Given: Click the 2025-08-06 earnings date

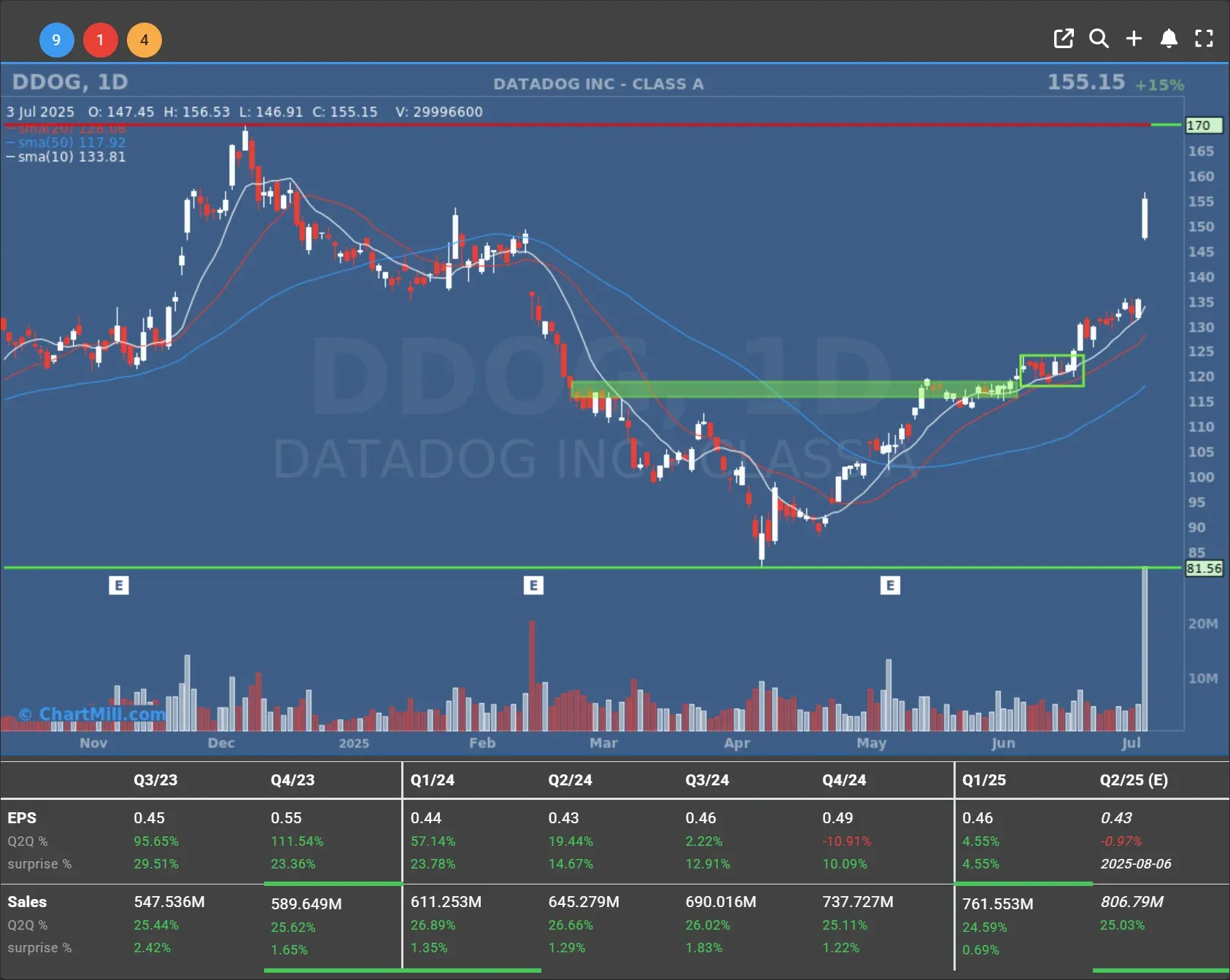Looking at the screenshot, I should coord(1136,864).
